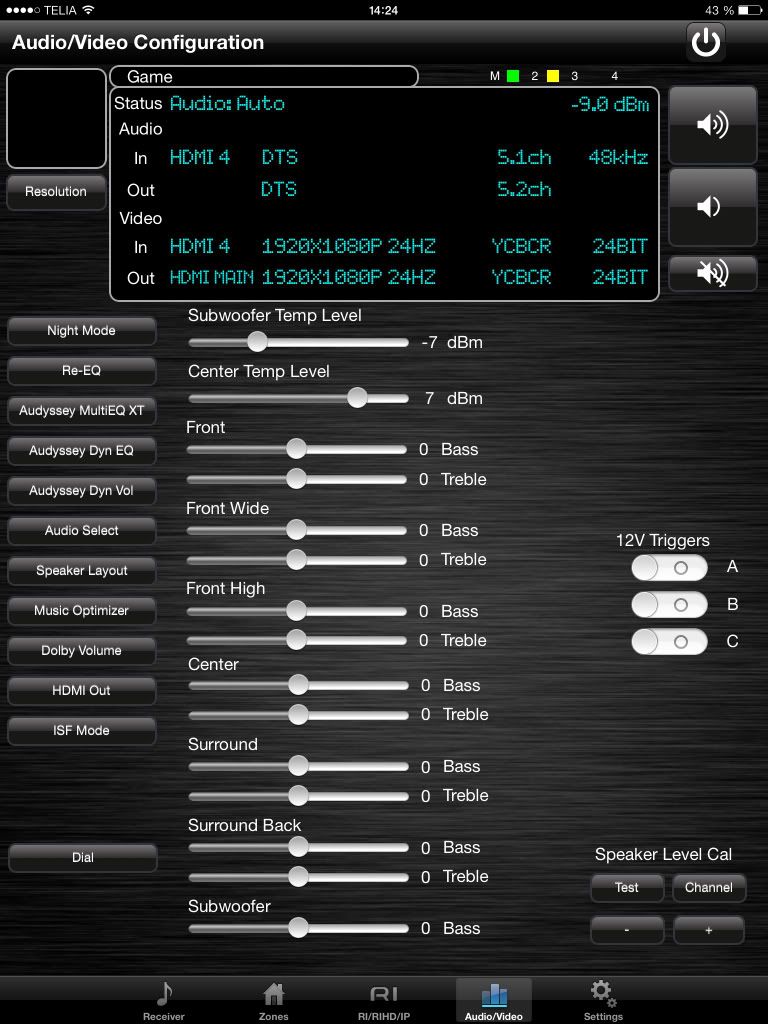The height and width of the screenshot is (1024, 768).
Task: Open the Audio Select options
Action: click(x=82, y=531)
